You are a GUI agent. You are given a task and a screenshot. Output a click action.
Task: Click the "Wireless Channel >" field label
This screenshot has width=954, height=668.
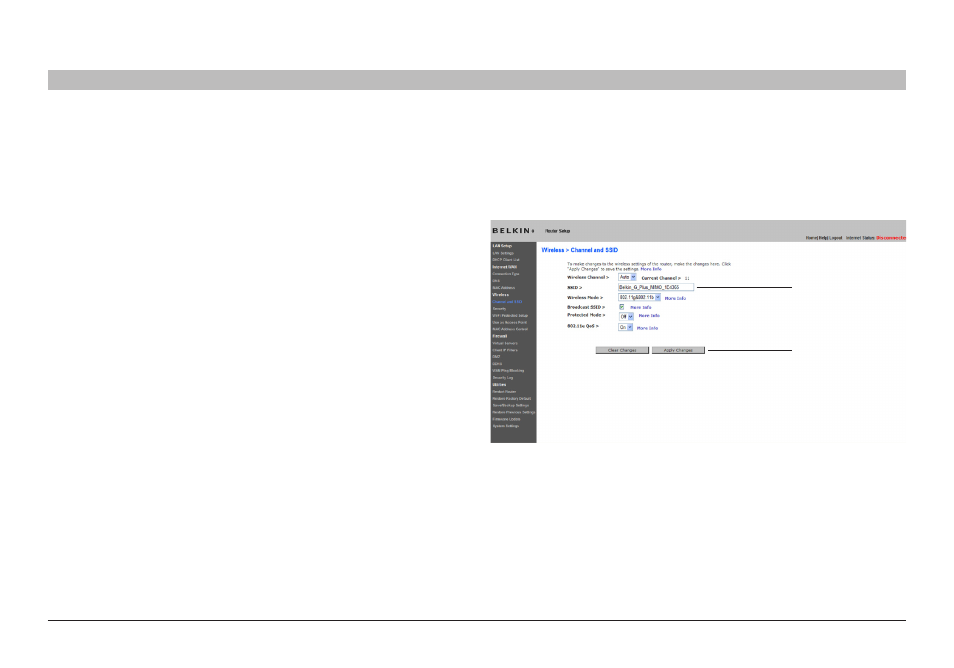pos(588,277)
